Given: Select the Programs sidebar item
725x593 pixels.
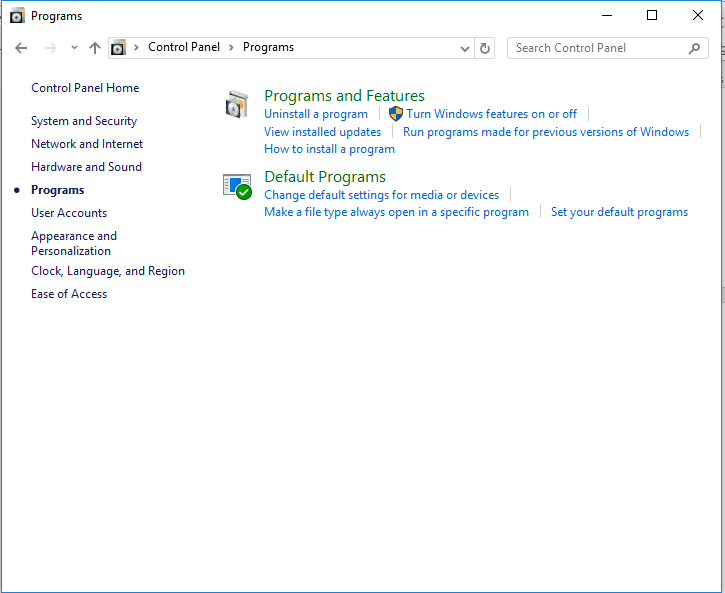Looking at the screenshot, I should (58, 190).
